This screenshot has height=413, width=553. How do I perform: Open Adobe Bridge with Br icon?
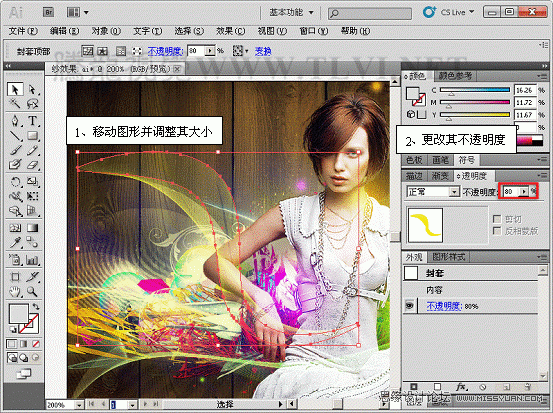coord(48,12)
